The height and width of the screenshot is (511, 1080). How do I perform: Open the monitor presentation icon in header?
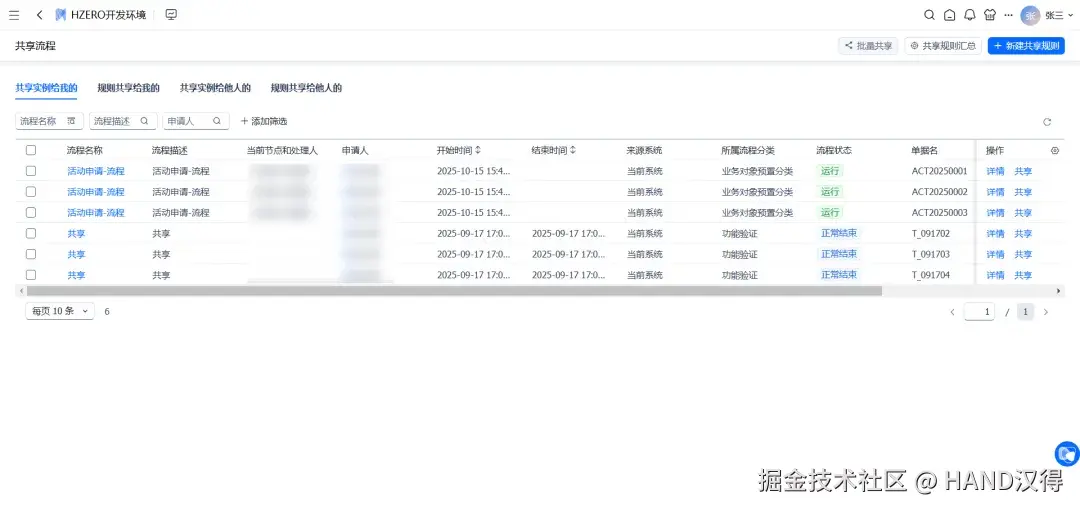172,14
